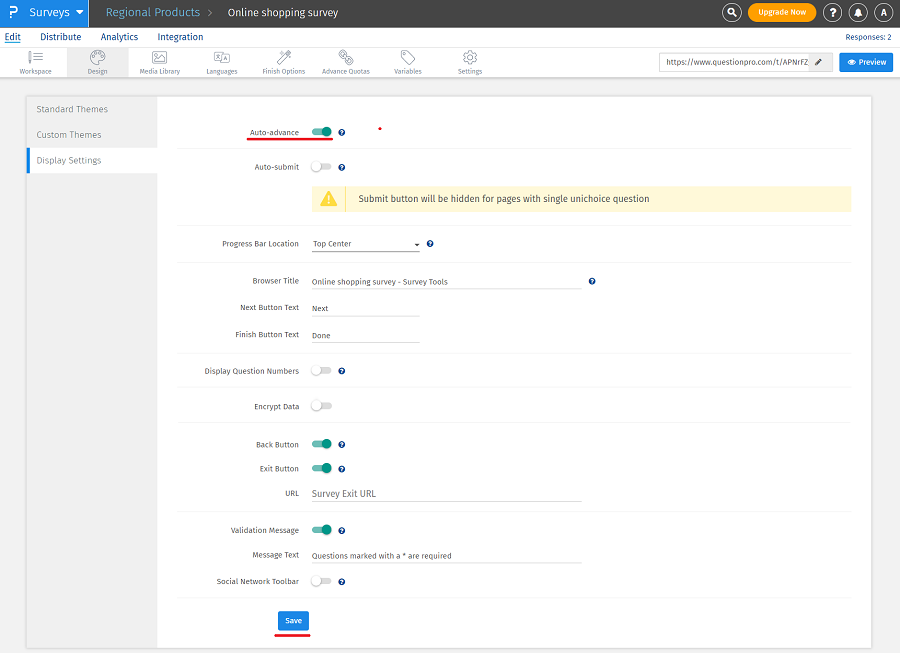The width and height of the screenshot is (900, 653).
Task: Turn on Display Question Numbers
Action: (x=321, y=371)
